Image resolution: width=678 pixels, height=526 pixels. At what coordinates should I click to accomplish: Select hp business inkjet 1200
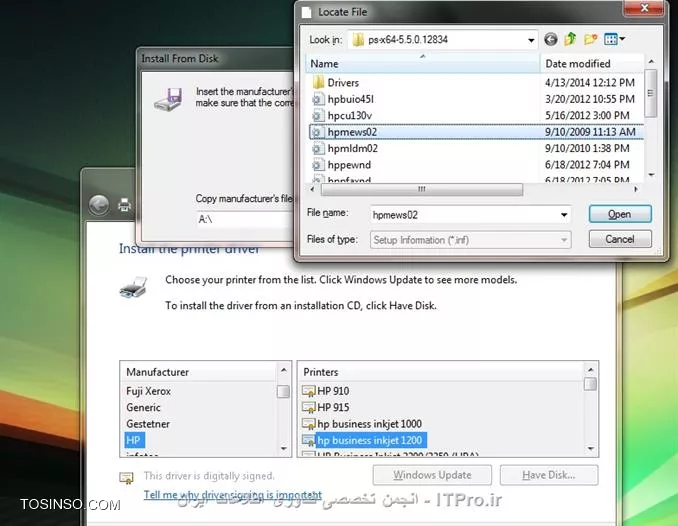371,440
